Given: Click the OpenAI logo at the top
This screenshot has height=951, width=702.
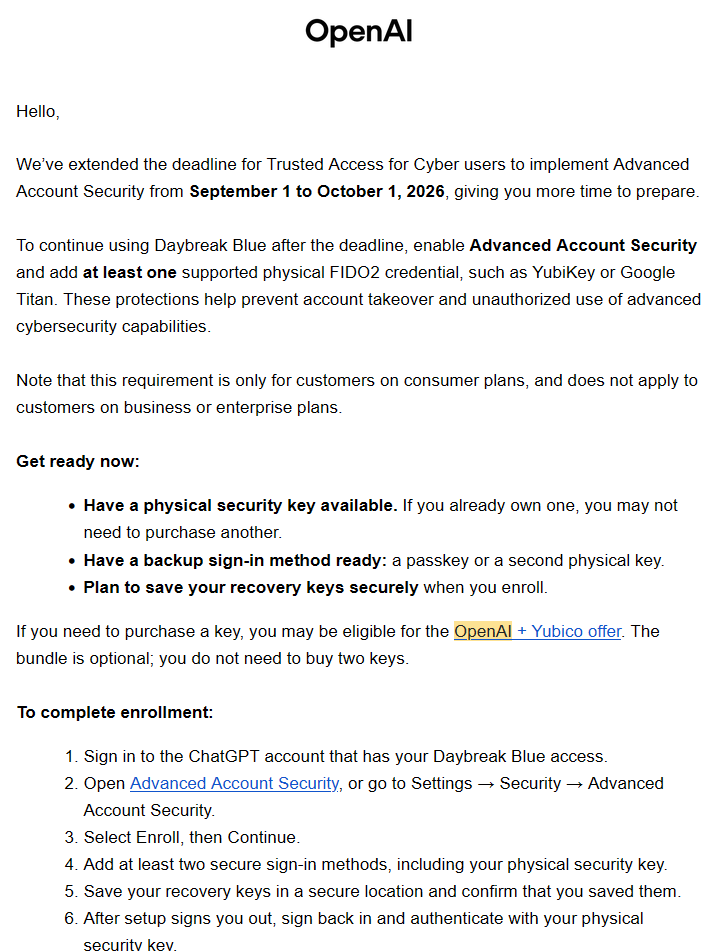Looking at the screenshot, I should pos(359,32).
